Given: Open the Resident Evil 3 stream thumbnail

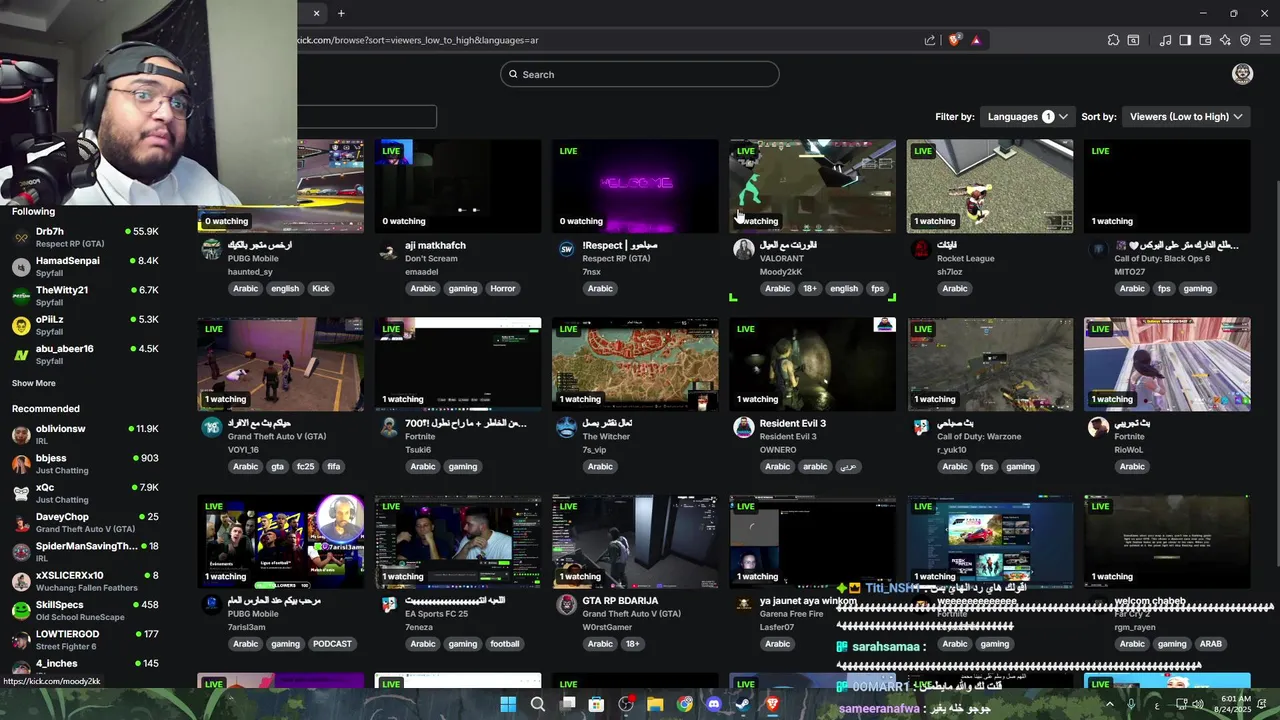Looking at the screenshot, I should [812, 364].
